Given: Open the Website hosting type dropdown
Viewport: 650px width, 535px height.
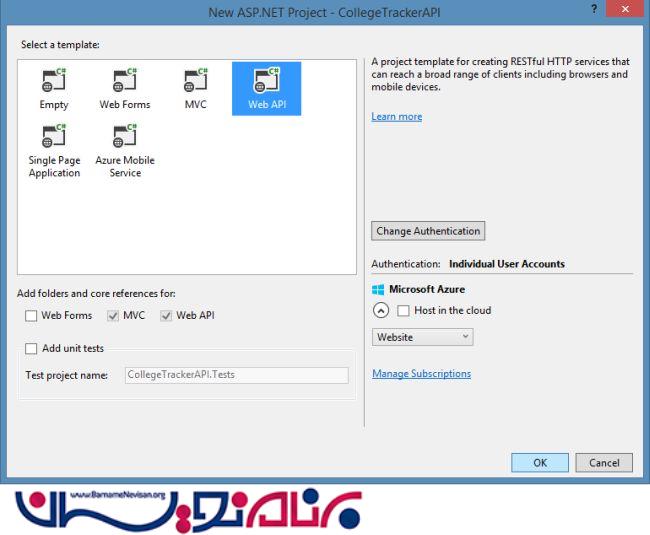Looking at the screenshot, I should [x=422, y=337].
